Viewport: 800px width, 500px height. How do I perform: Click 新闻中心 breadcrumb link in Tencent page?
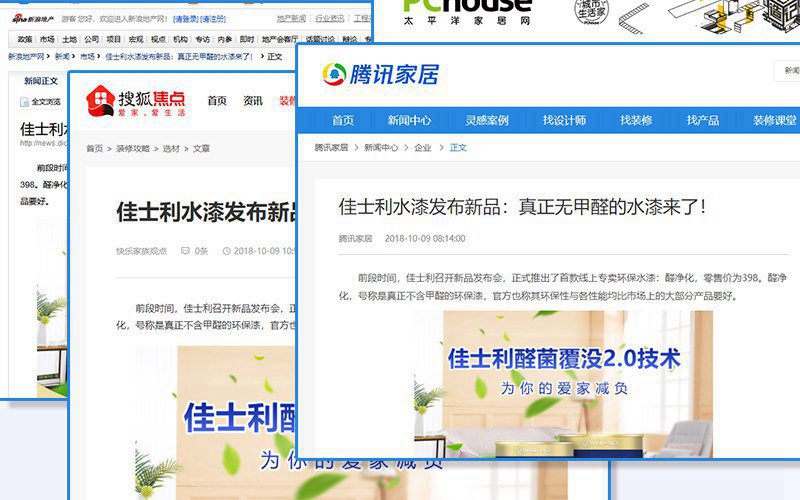point(381,147)
